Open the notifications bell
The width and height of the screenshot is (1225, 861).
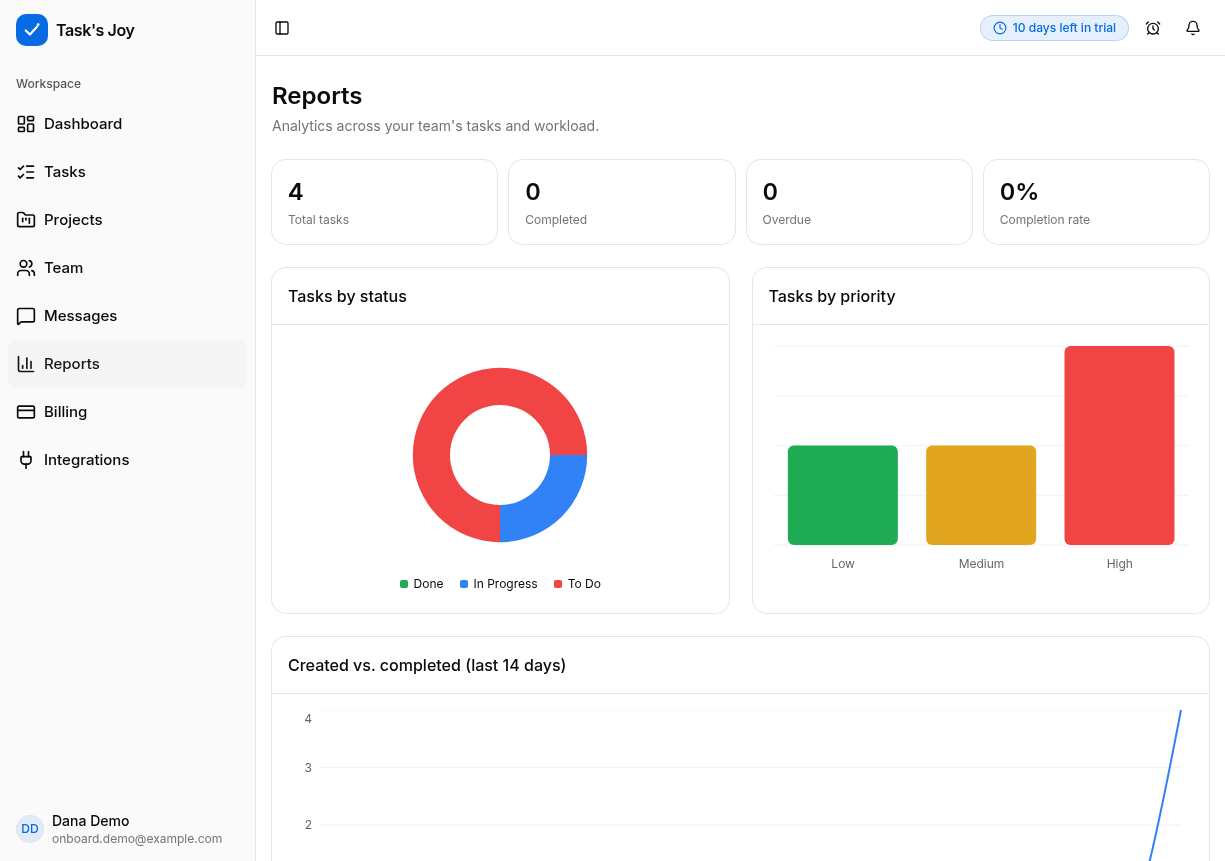(x=1193, y=28)
